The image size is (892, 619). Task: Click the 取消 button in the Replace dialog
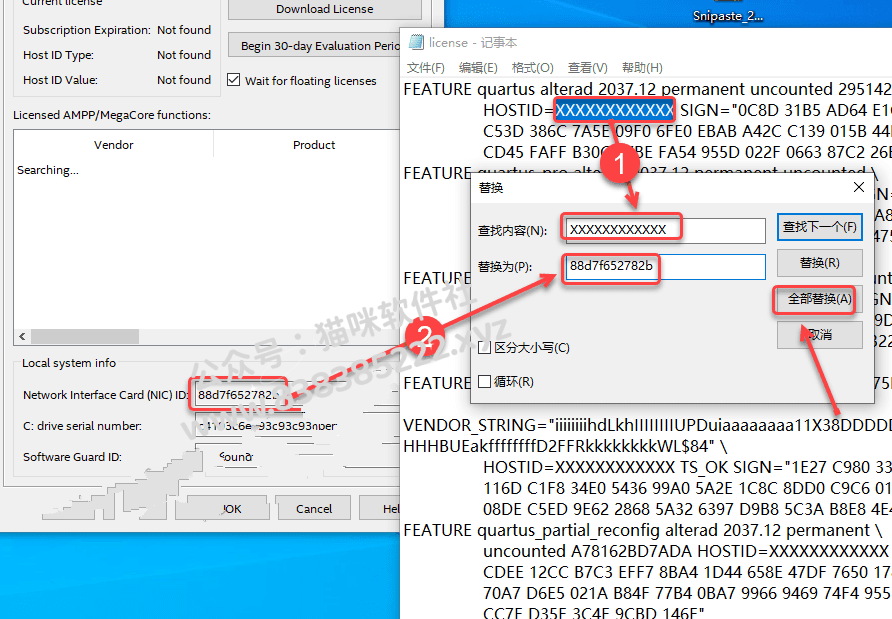(819, 335)
